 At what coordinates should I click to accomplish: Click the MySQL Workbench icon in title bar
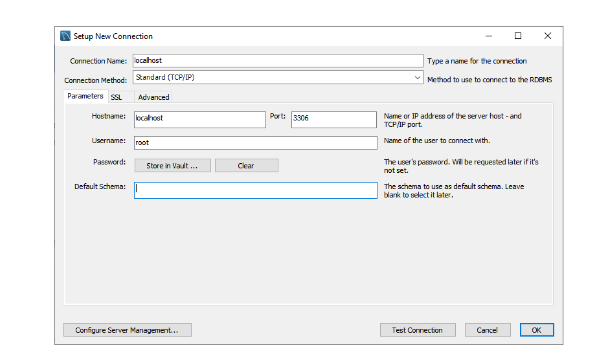coord(65,36)
